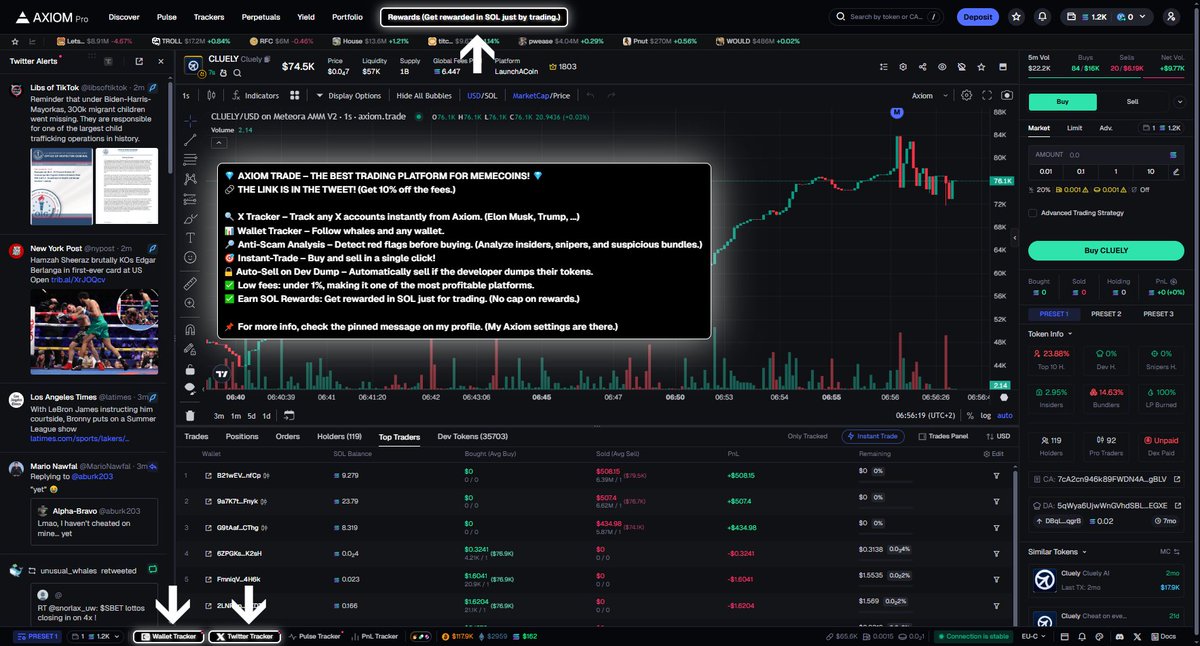Select the text annotation tool
Viewport: 1200px width, 646px height.
click(x=190, y=238)
